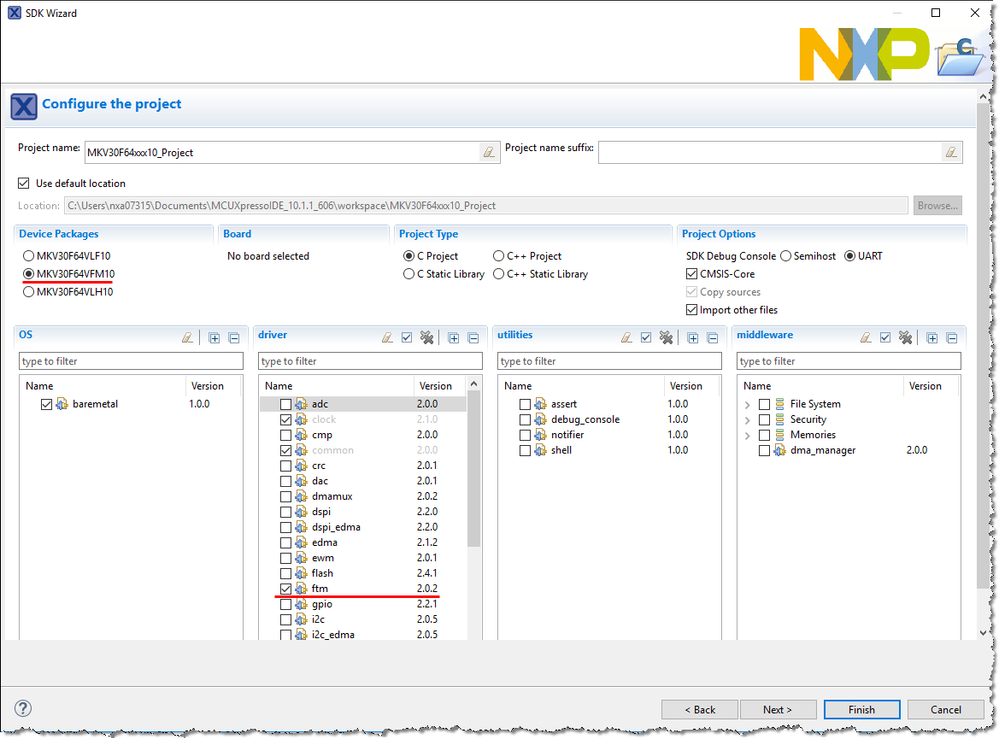Screen dimensions: 999x738
Task: Select the crc driver row
Action: 363,466
